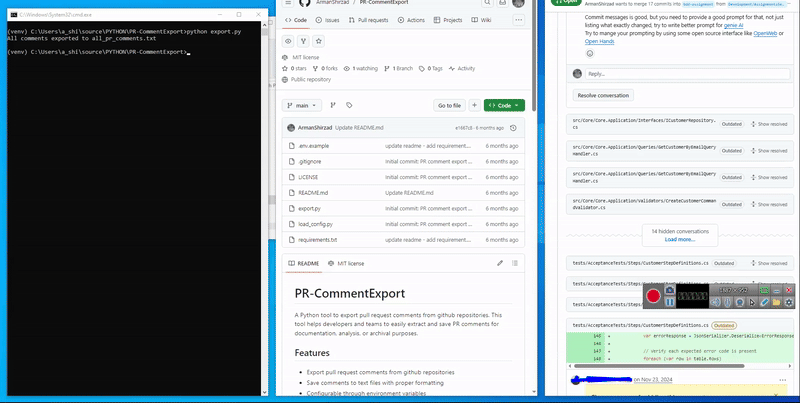
Task: View tags icon next to branch selector
Action: [x=349, y=105]
